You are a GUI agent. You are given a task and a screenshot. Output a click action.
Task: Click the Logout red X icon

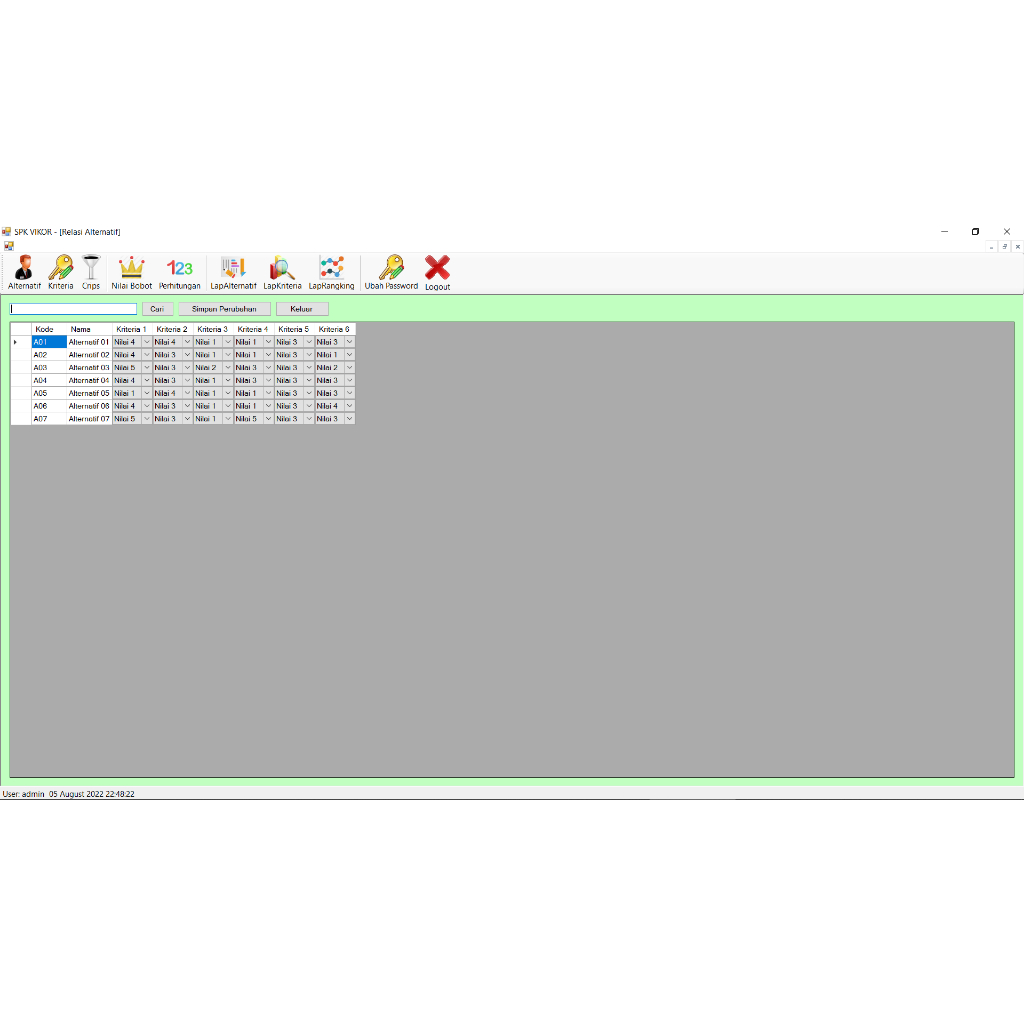point(438,273)
